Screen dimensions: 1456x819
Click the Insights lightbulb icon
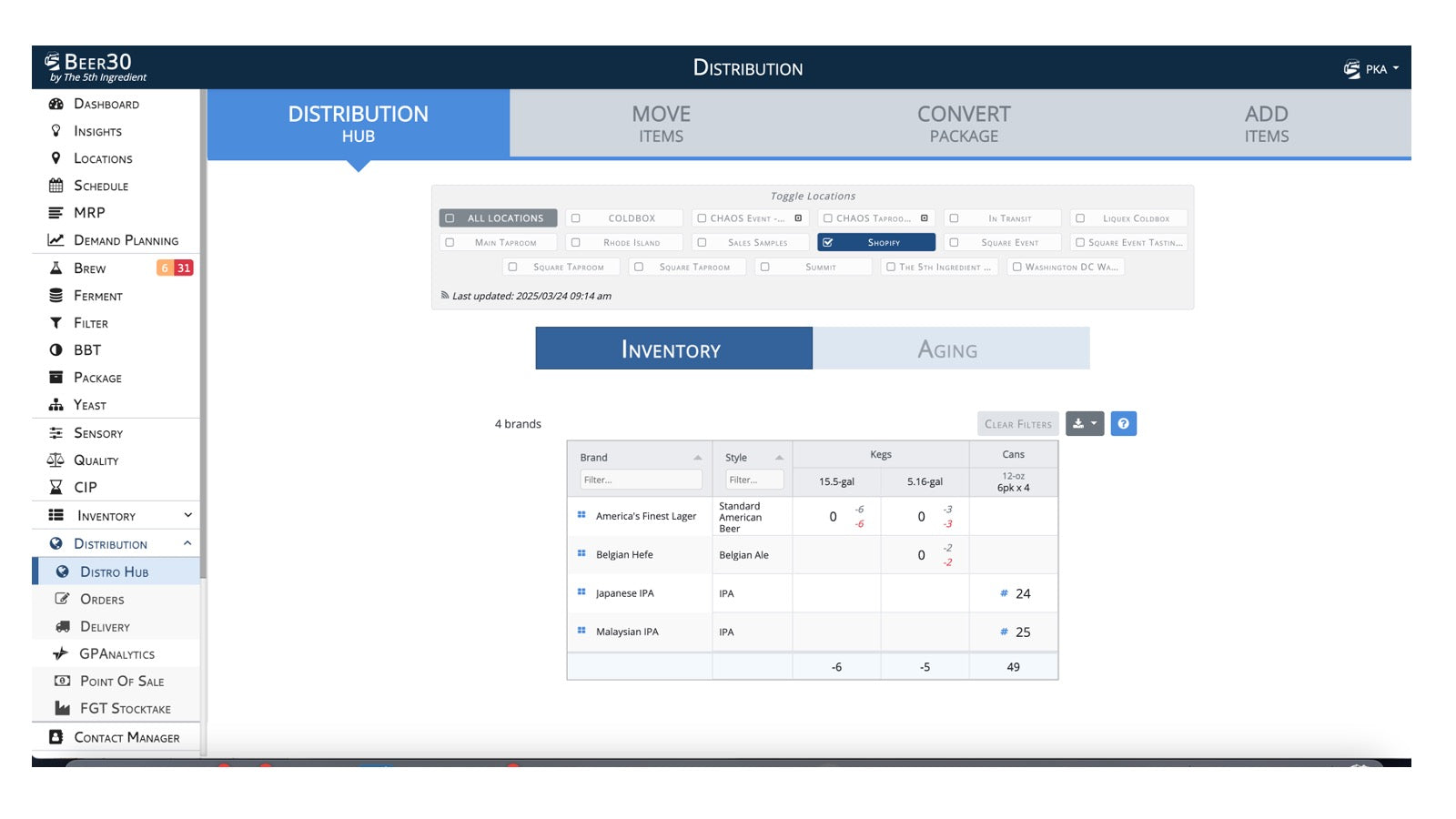pos(56,131)
